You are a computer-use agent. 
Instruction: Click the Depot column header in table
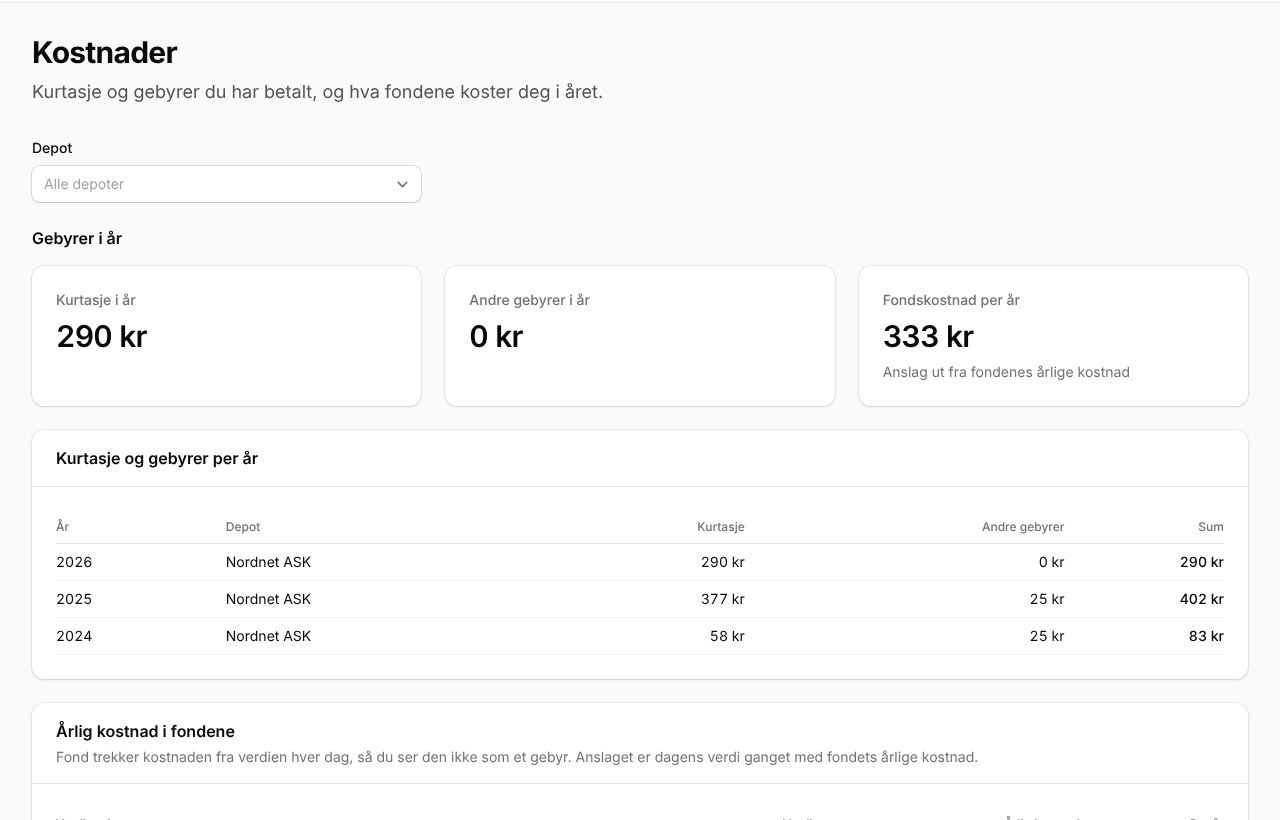click(243, 526)
